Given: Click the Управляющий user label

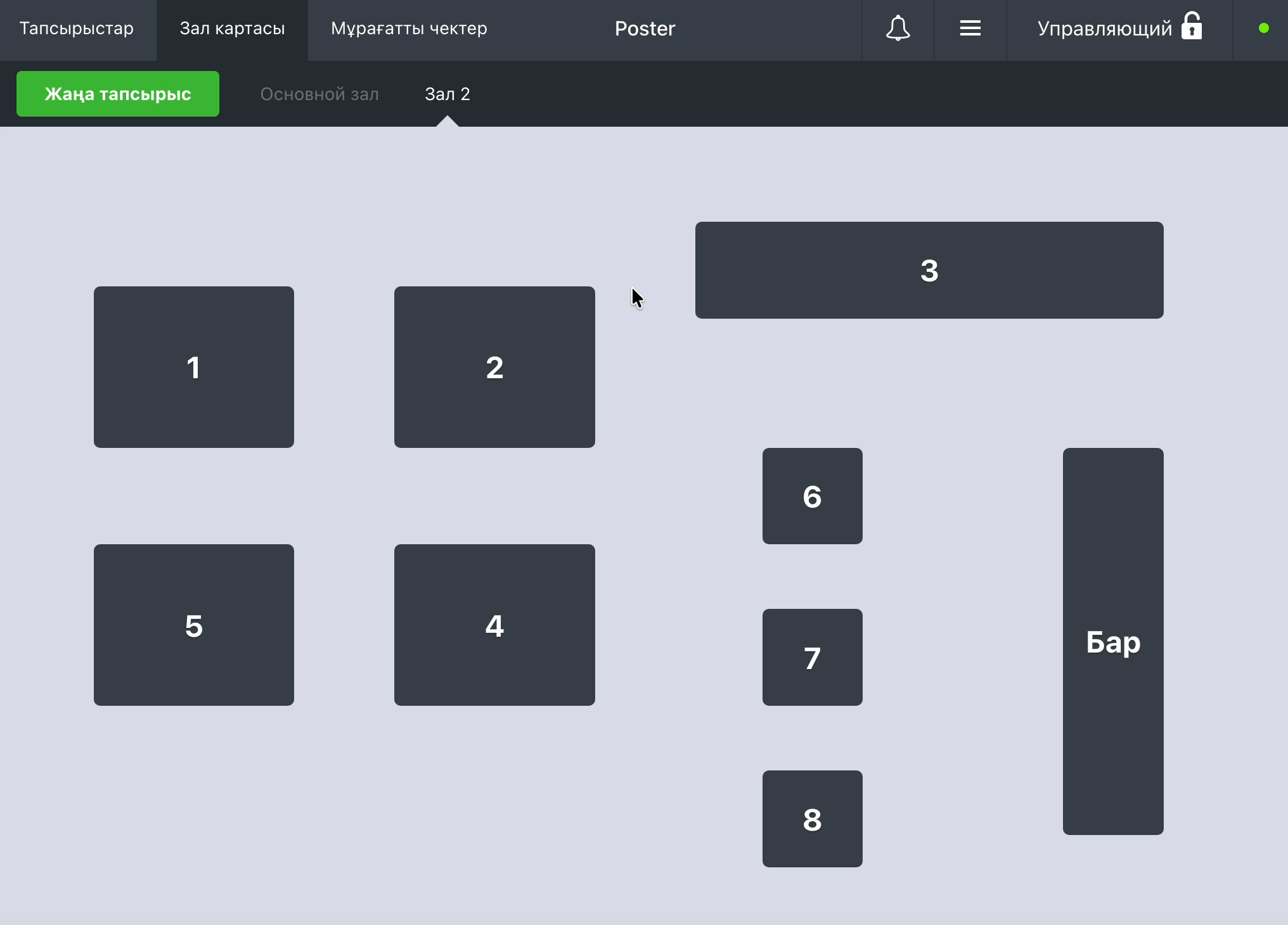Looking at the screenshot, I should click(1105, 29).
